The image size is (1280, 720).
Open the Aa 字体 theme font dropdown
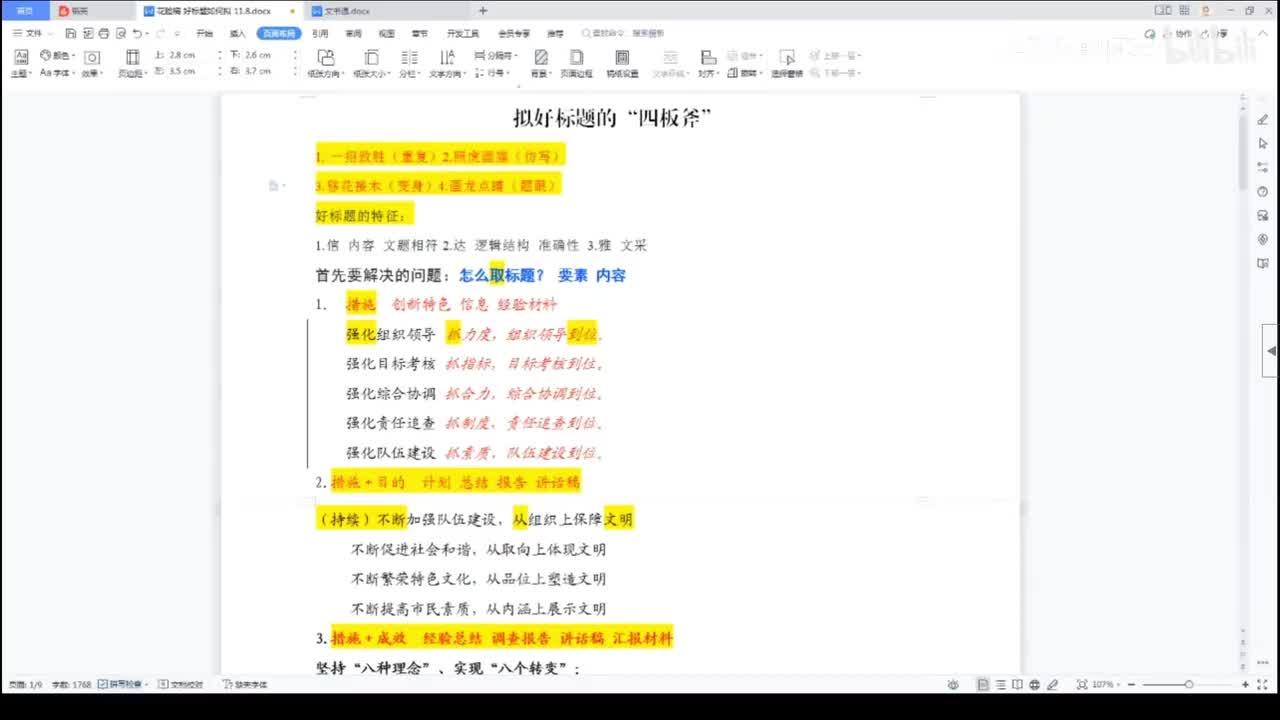(x=57, y=73)
